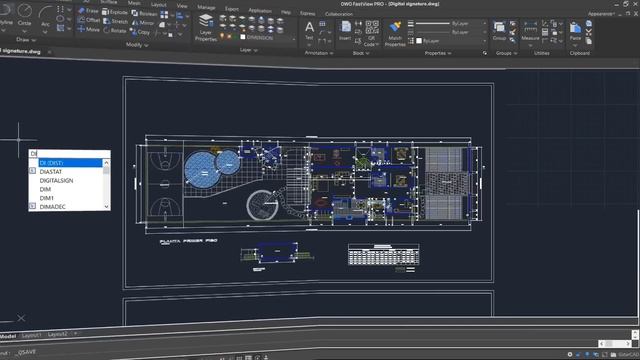Switch to the Layout2 tab

(x=58, y=334)
